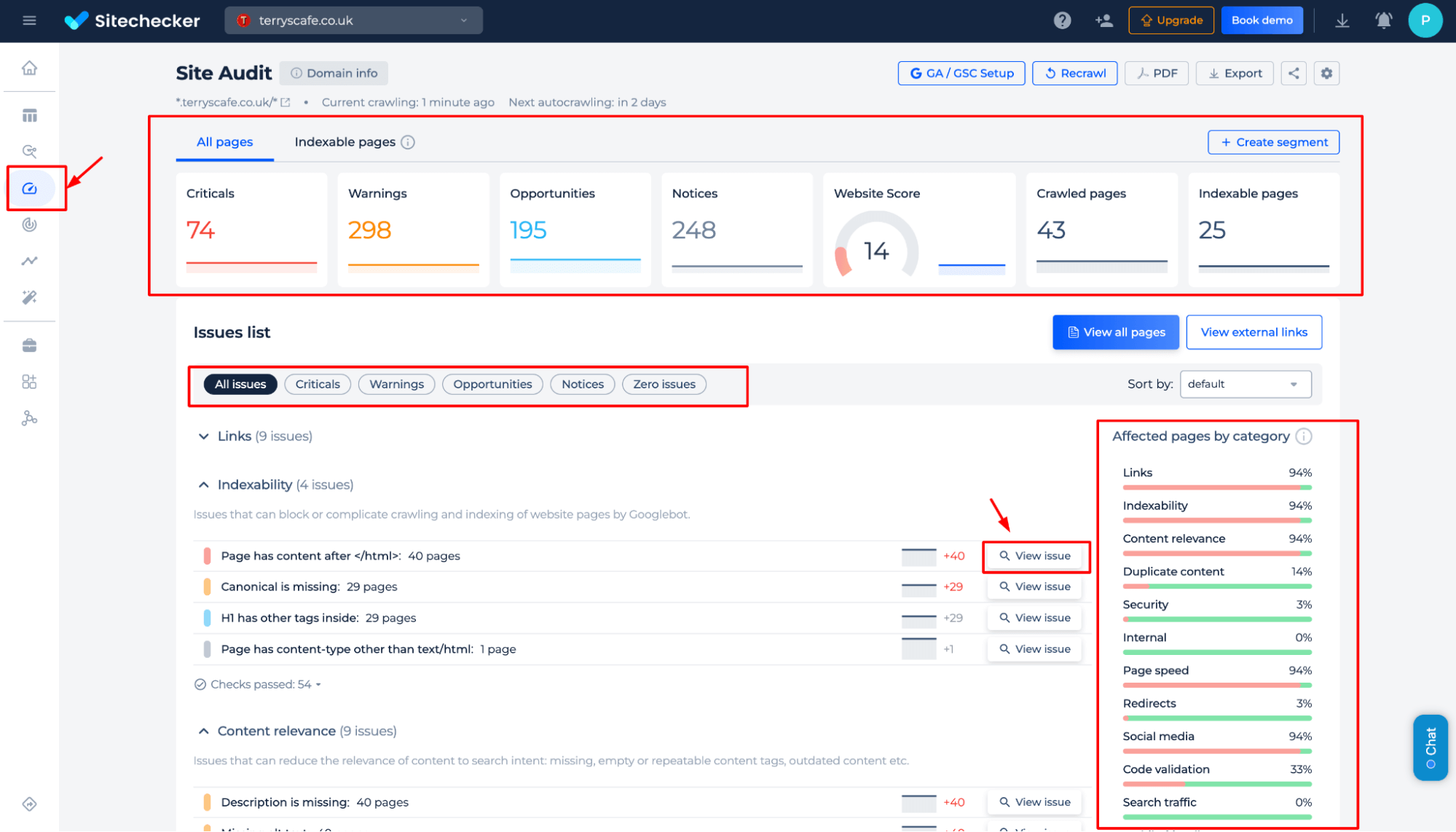Toggle the Zero issues filter
Image resolution: width=1456 pixels, height=832 pixels.
tap(663, 384)
